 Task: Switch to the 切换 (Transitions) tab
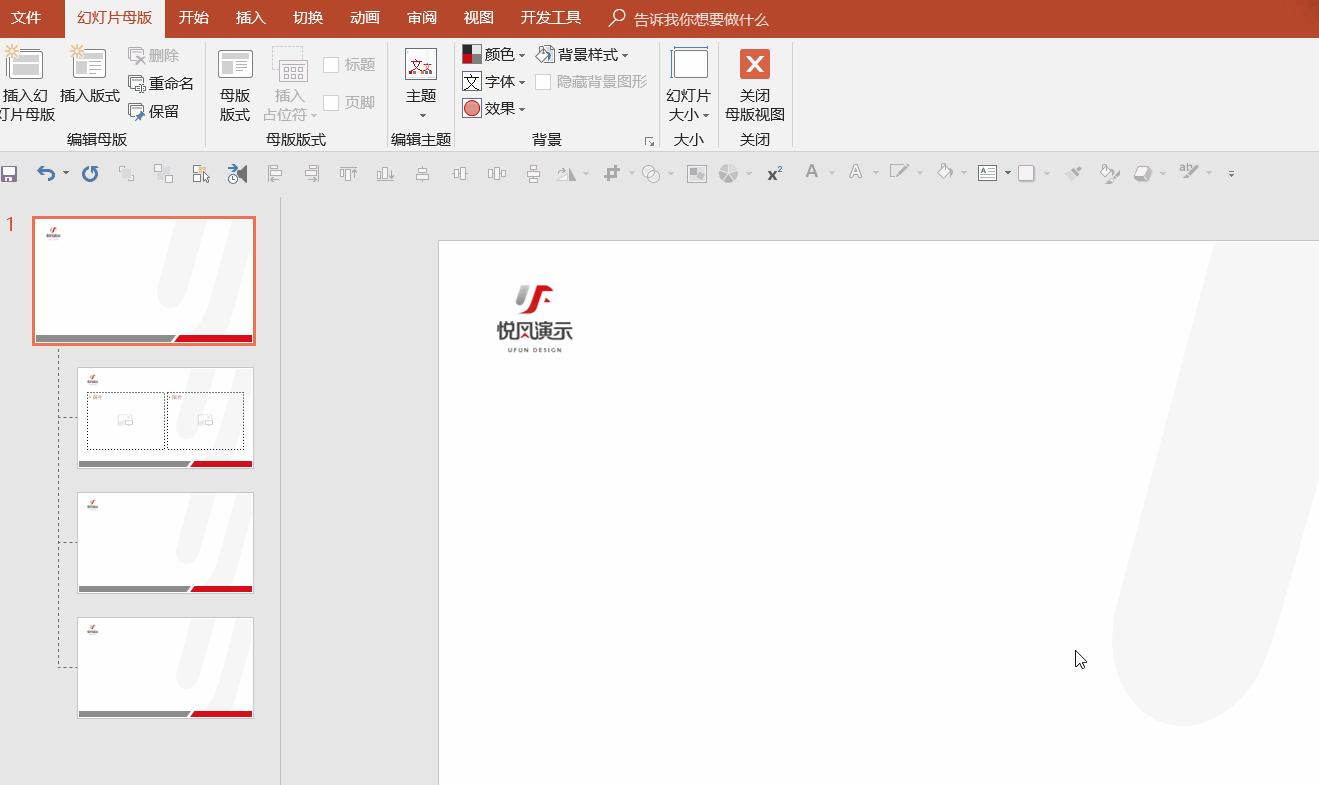308,18
